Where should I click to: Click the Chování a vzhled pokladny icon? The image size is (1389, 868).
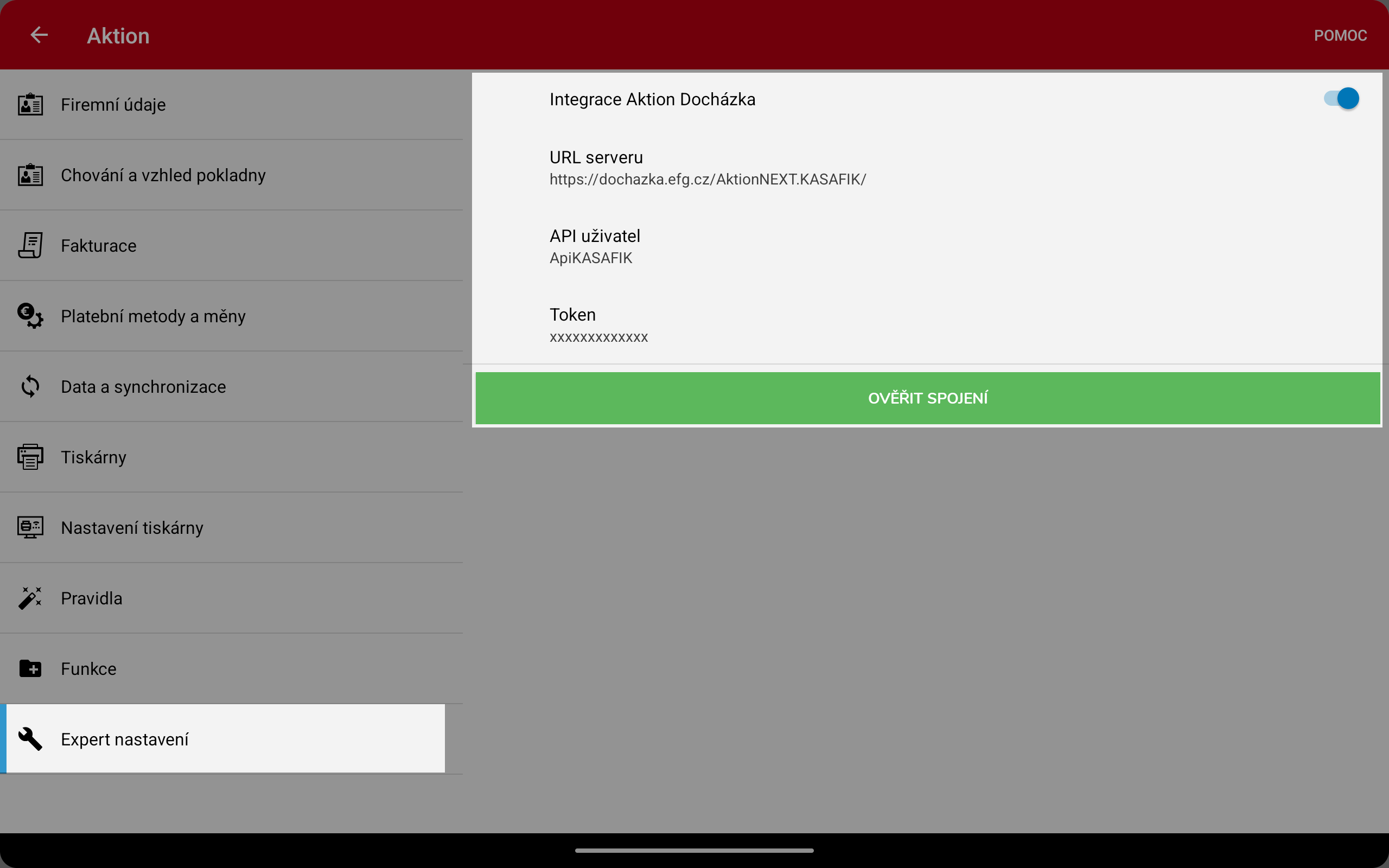click(30, 175)
